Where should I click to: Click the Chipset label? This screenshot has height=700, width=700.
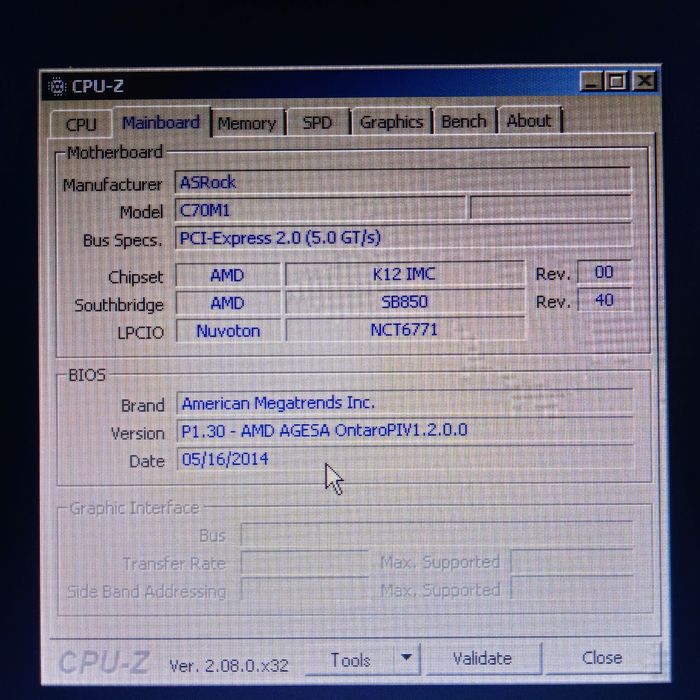pyautogui.click(x=136, y=277)
